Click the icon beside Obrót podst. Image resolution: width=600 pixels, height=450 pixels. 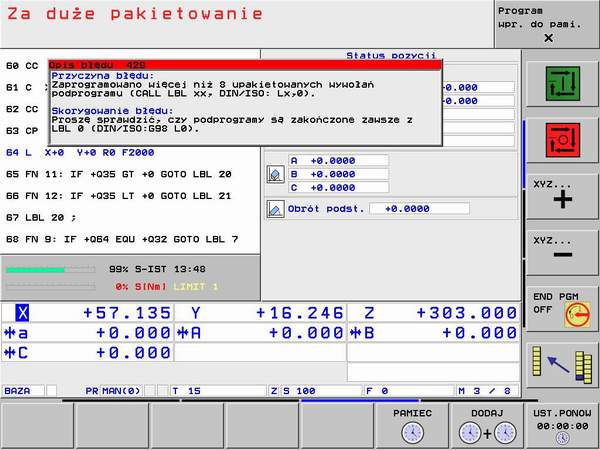[276, 209]
